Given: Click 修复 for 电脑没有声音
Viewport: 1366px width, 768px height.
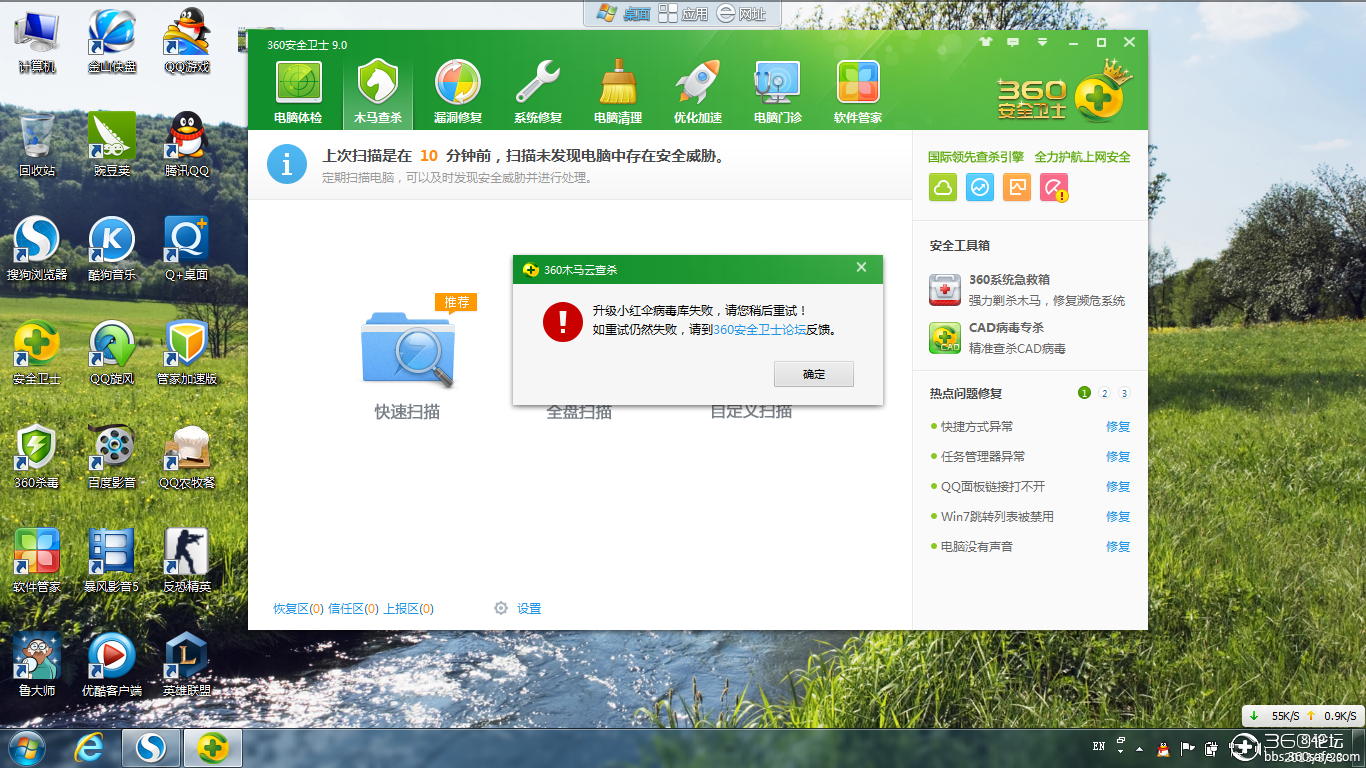Looking at the screenshot, I should click(x=1118, y=547).
